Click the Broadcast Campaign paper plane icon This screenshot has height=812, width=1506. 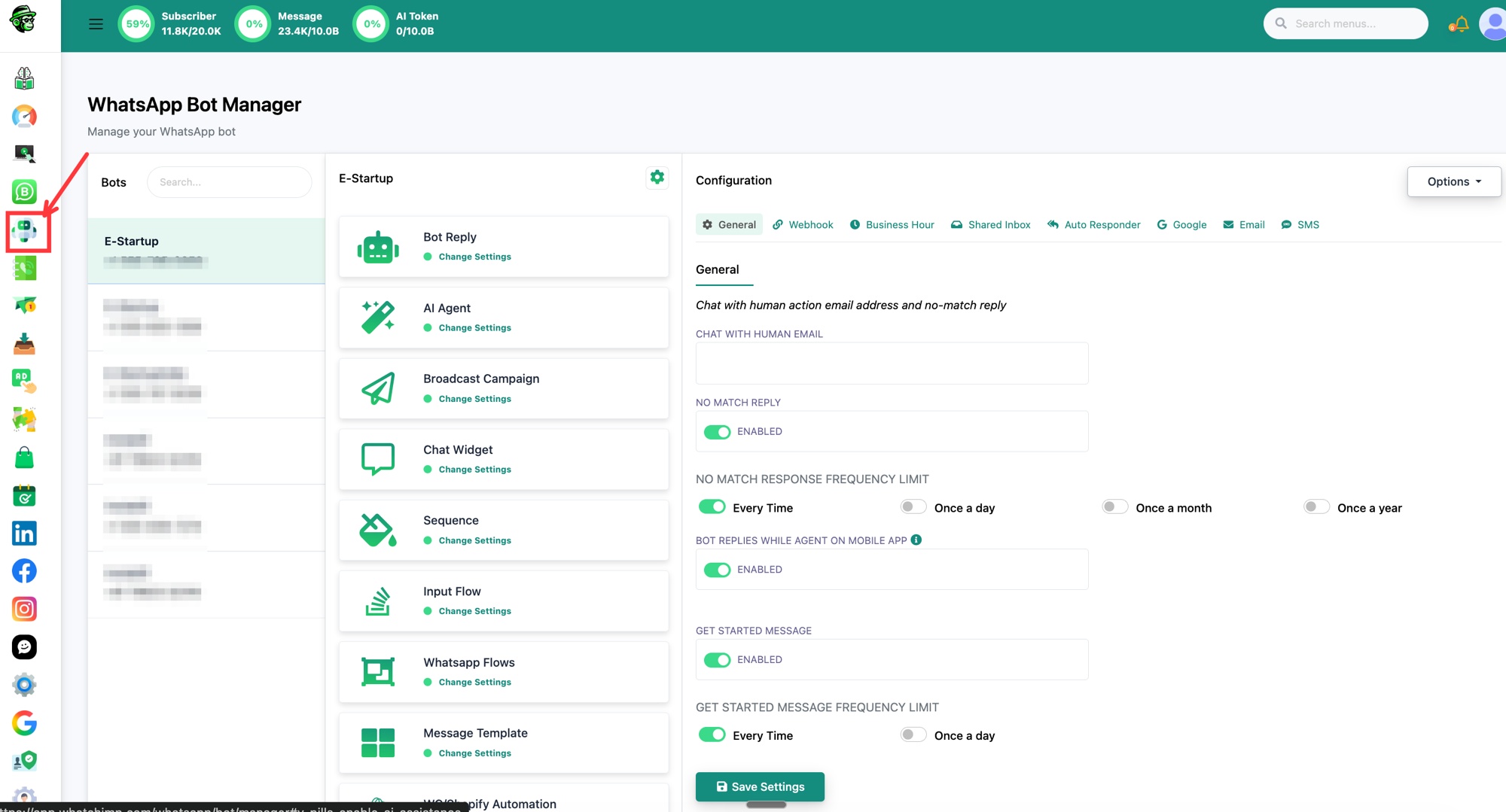[378, 388]
